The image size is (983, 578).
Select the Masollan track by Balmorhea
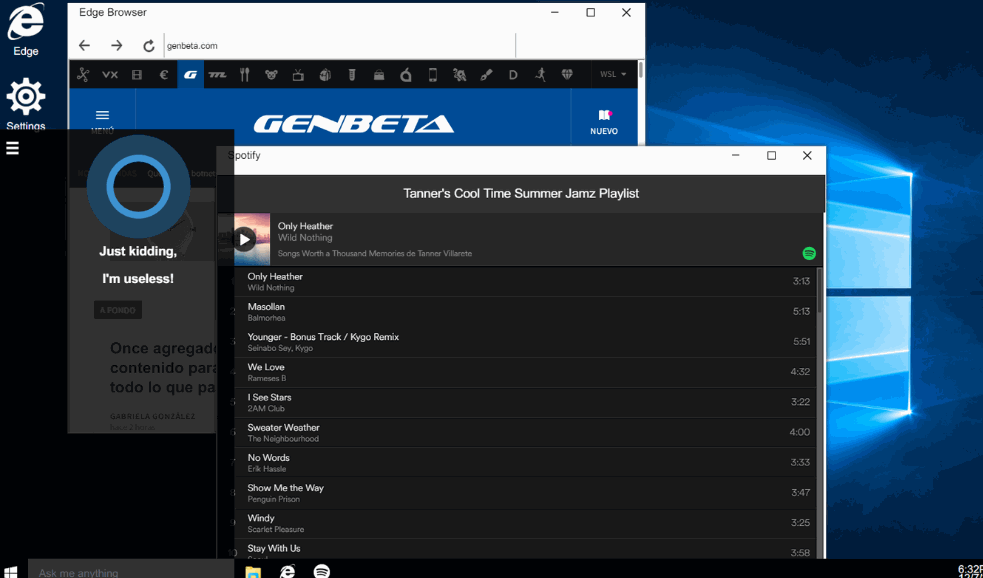[x=525, y=312]
